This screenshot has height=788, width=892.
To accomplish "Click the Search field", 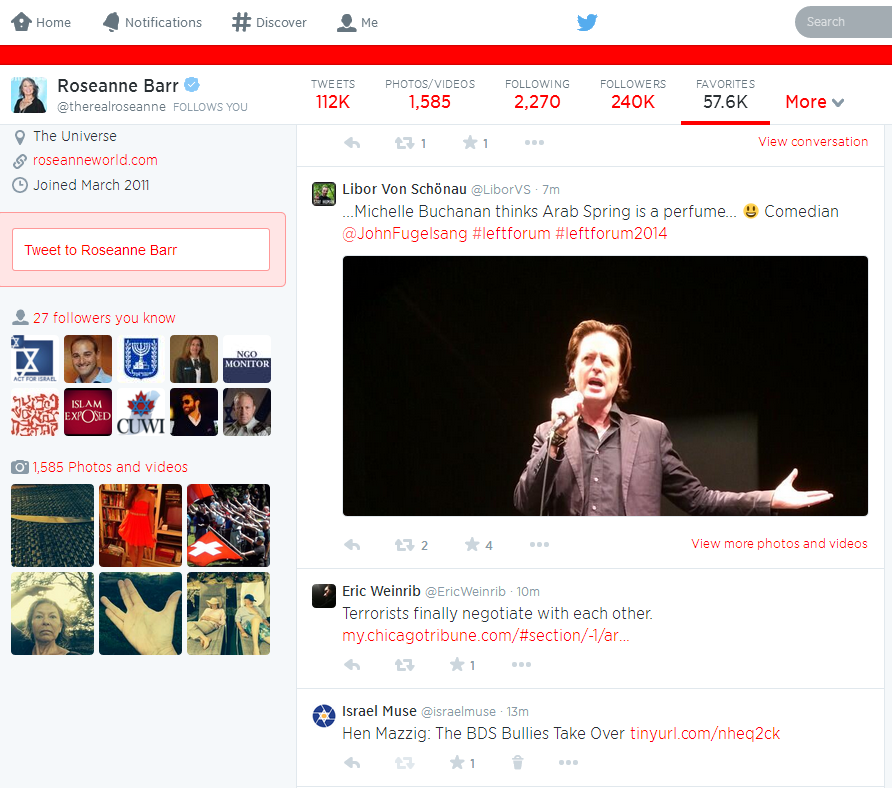I will 843,22.
